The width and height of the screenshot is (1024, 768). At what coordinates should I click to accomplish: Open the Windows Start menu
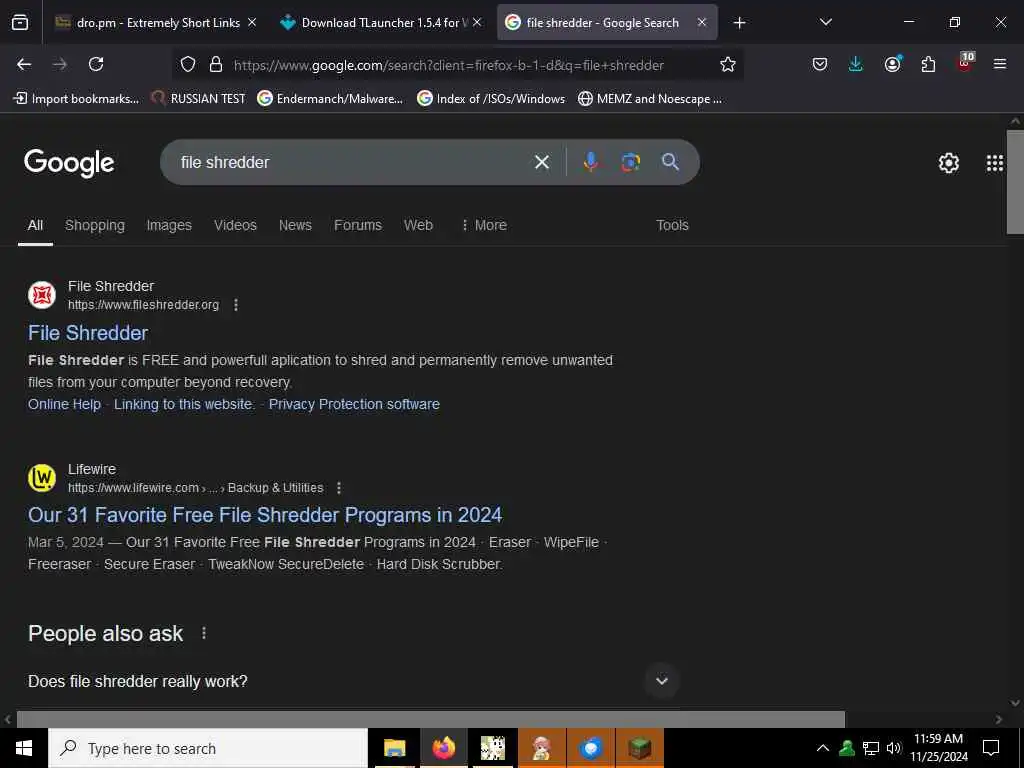[x=24, y=748]
